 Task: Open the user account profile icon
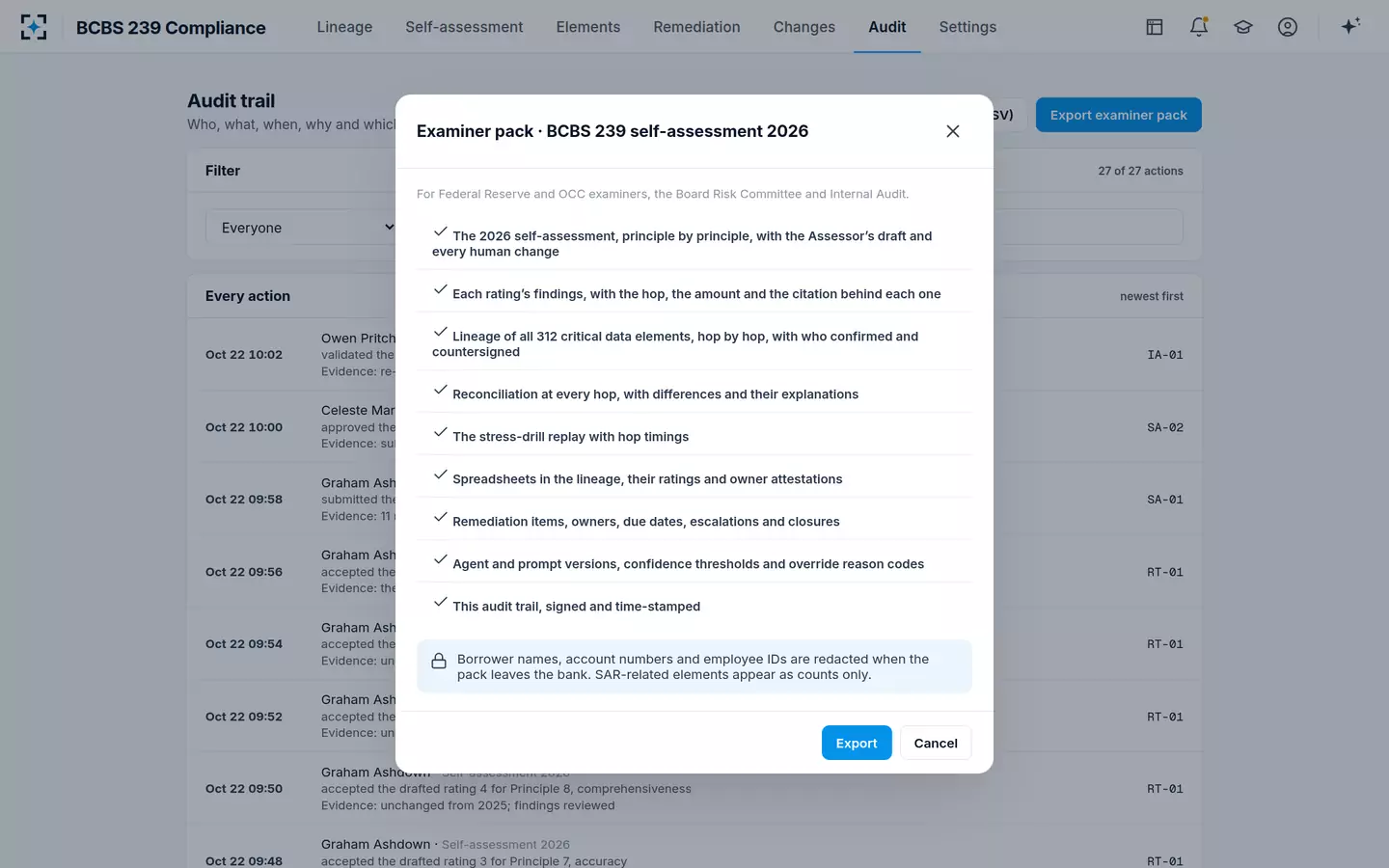[x=1288, y=27]
